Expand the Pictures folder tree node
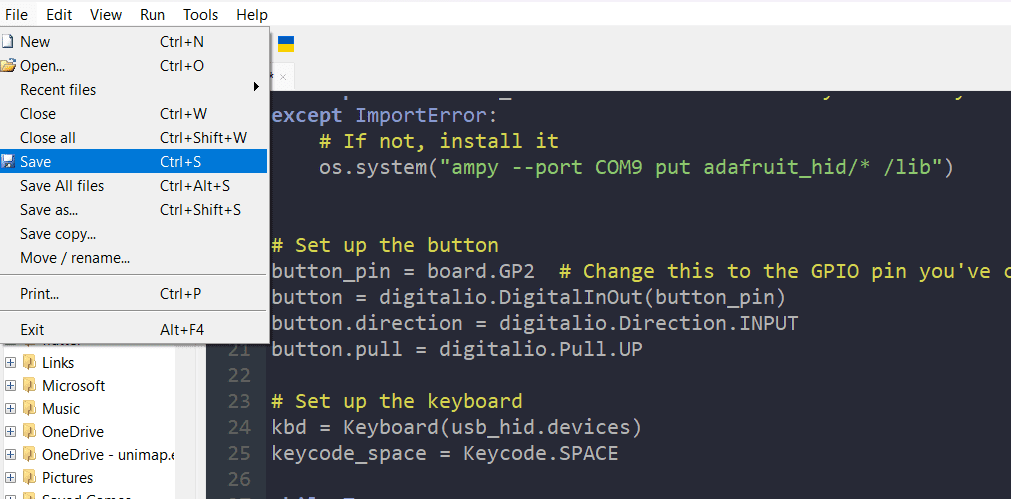This screenshot has height=499, width=1011. click(x=11, y=478)
